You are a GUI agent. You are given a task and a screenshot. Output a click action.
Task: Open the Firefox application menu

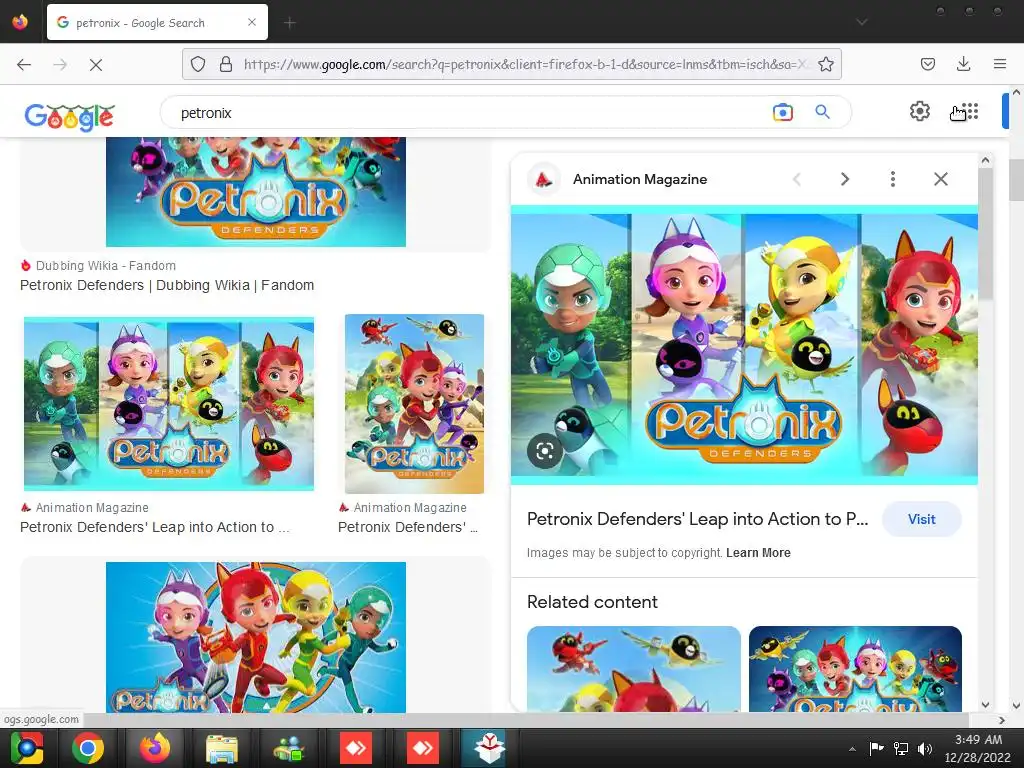coord(999,64)
